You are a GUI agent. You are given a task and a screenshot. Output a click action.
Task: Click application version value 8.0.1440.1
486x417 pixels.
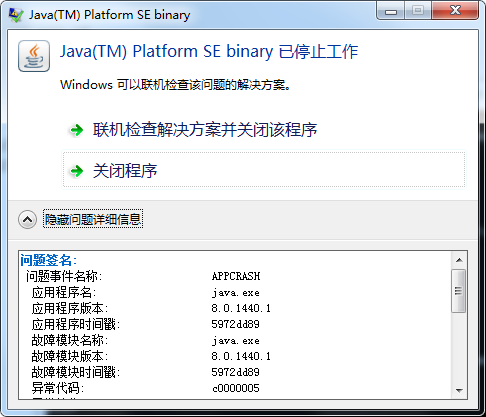241,308
